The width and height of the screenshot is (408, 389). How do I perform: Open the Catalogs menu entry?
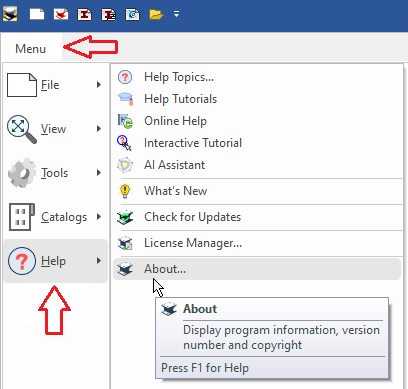[x=55, y=217]
